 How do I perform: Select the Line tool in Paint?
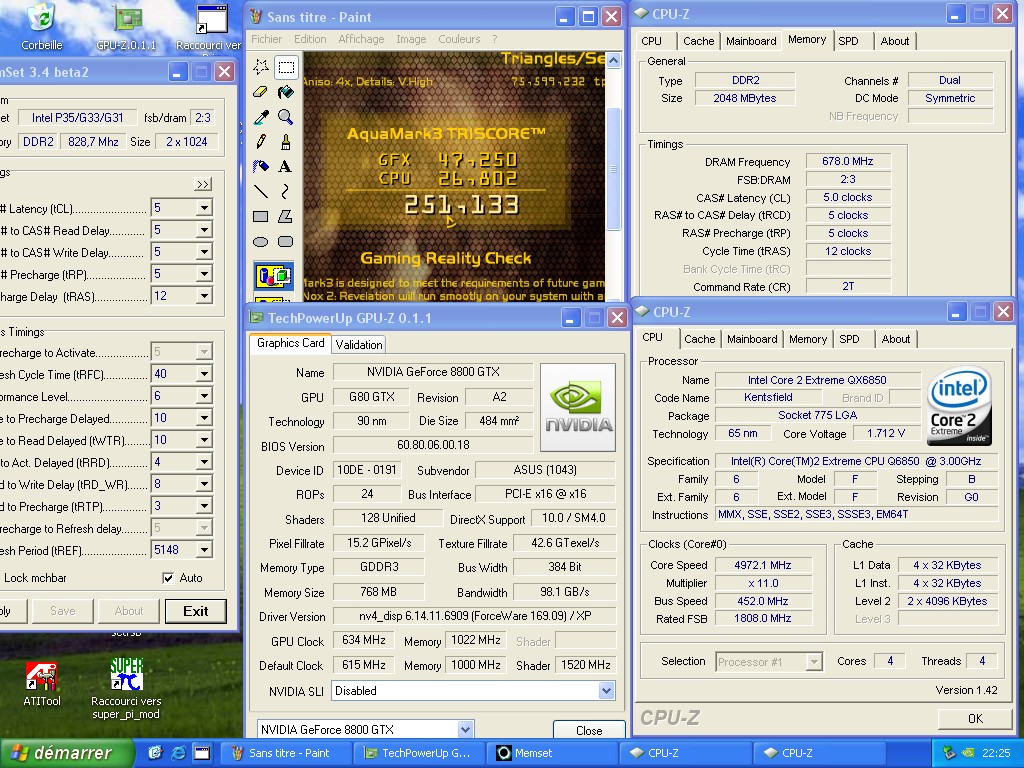[x=261, y=191]
